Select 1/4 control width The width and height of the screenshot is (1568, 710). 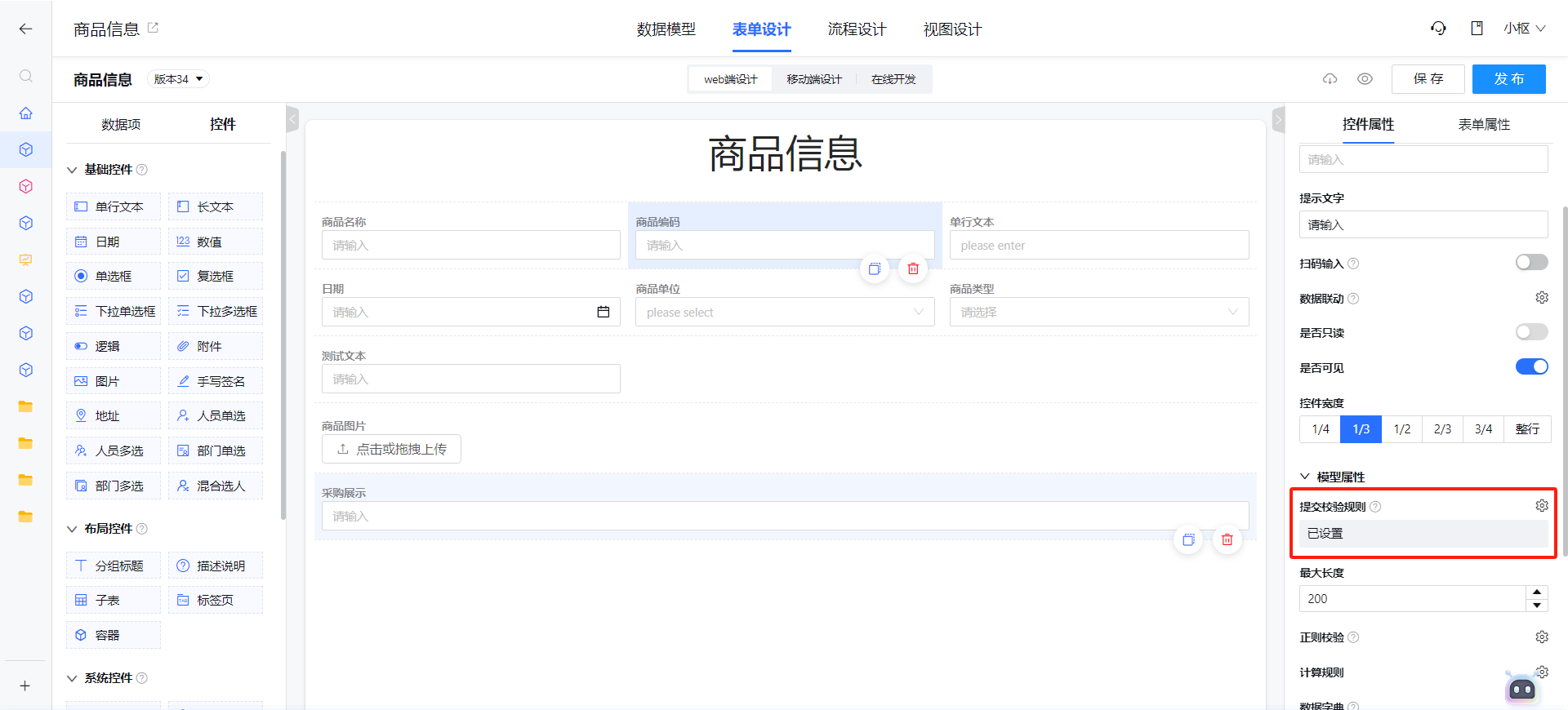tap(1321, 429)
